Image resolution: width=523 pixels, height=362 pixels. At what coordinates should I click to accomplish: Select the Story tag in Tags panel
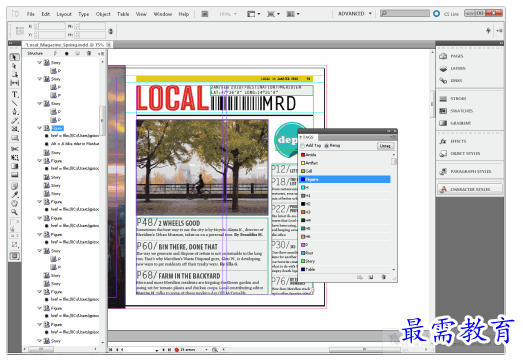(x=345, y=261)
